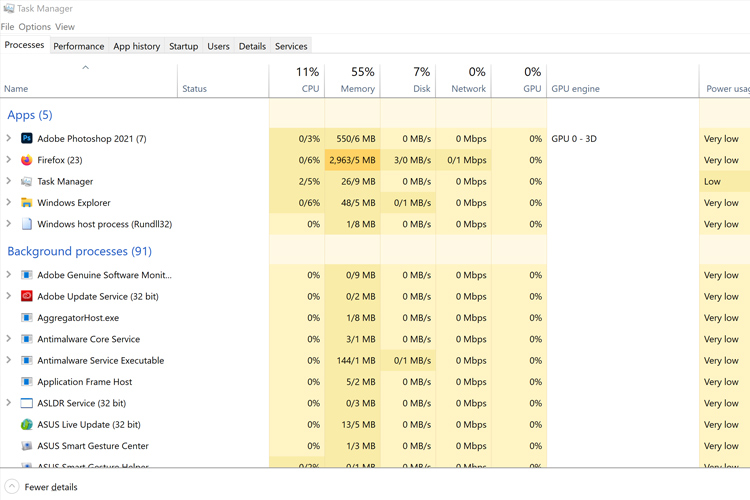Screen dimensions: 750x500
Task: Click the Firefox process icon
Action: point(27,160)
